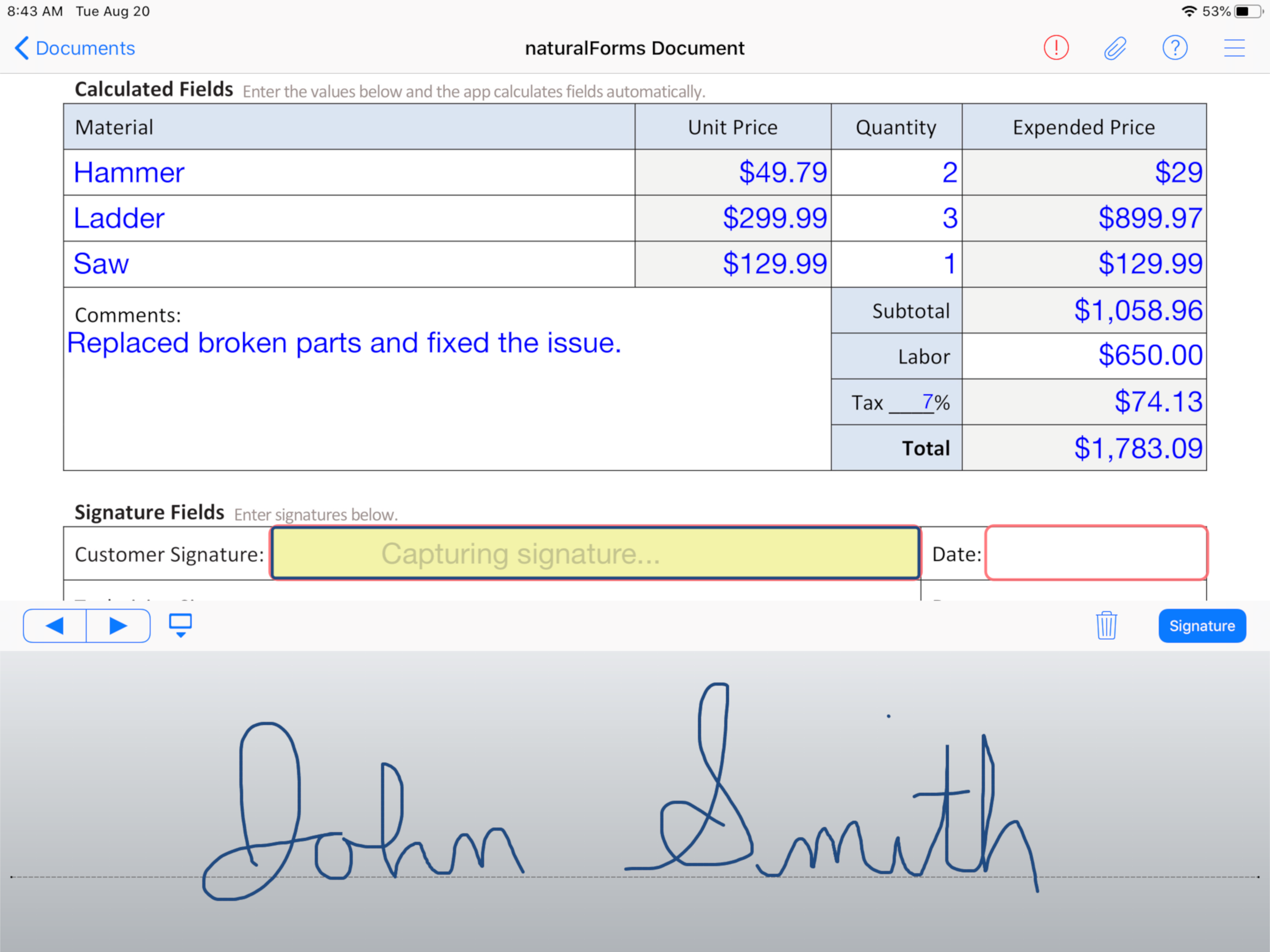
Task: Tap the Customer Signature label
Action: pyautogui.click(x=169, y=554)
